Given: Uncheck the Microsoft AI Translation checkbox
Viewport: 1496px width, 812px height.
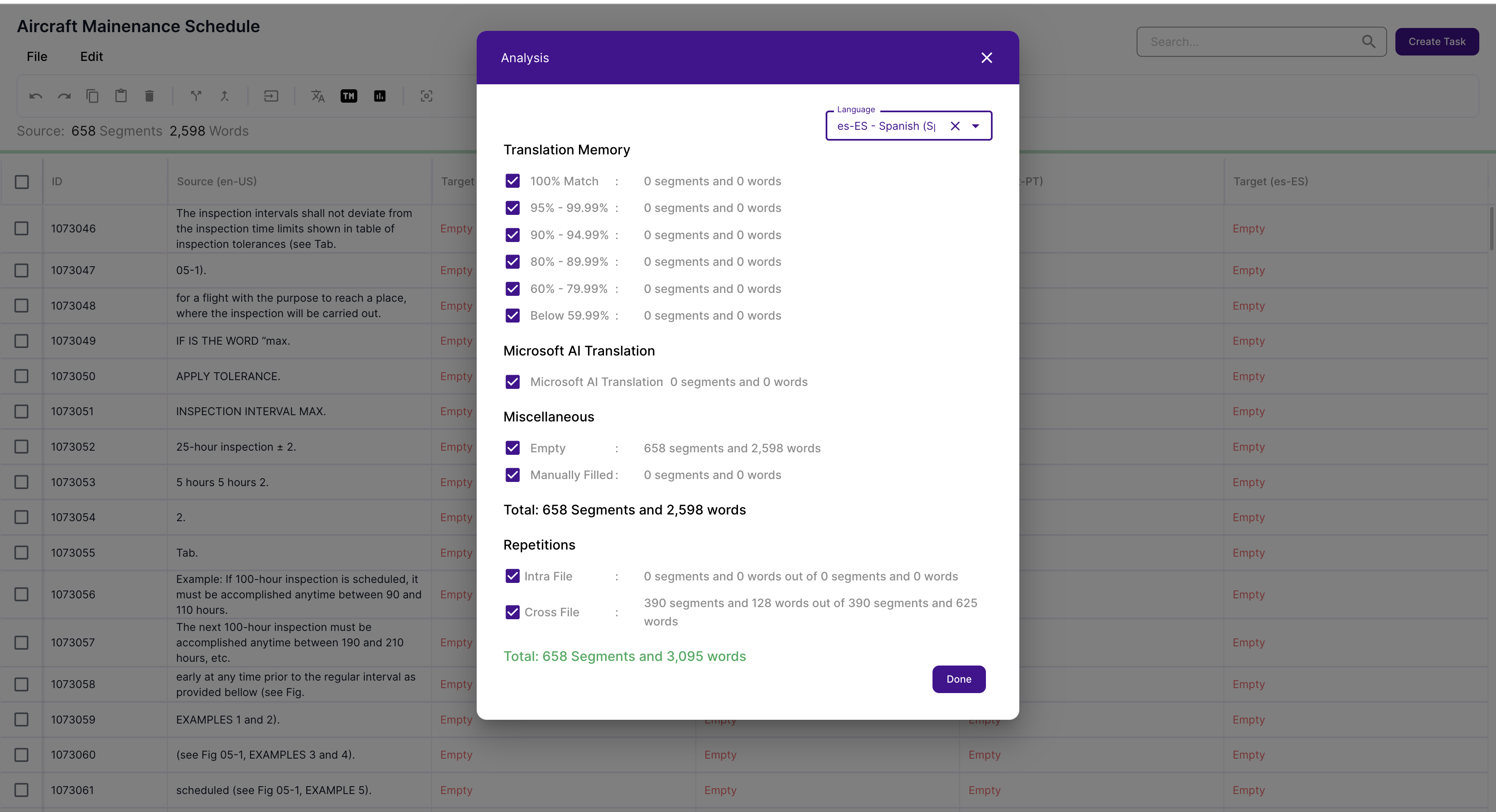Looking at the screenshot, I should pos(512,382).
